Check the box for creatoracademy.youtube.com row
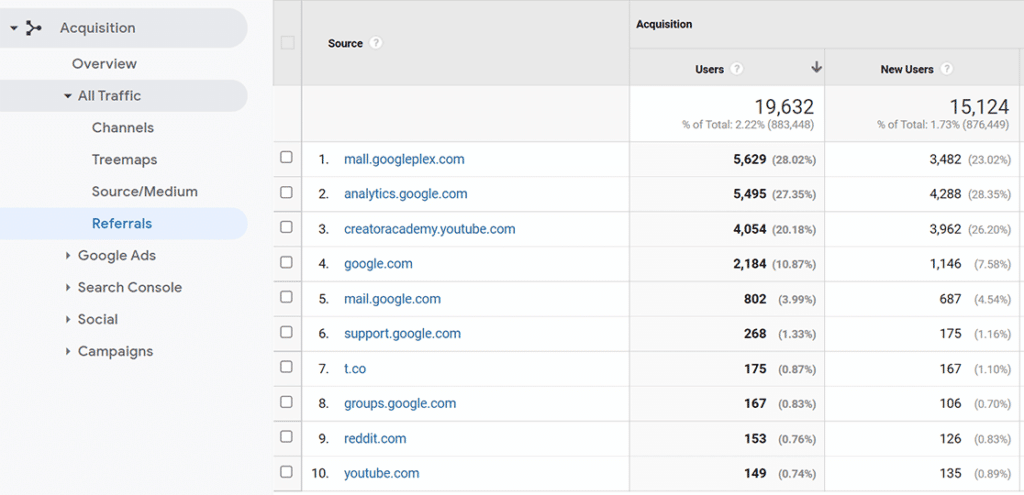The height and width of the screenshot is (495, 1024). click(x=286, y=227)
